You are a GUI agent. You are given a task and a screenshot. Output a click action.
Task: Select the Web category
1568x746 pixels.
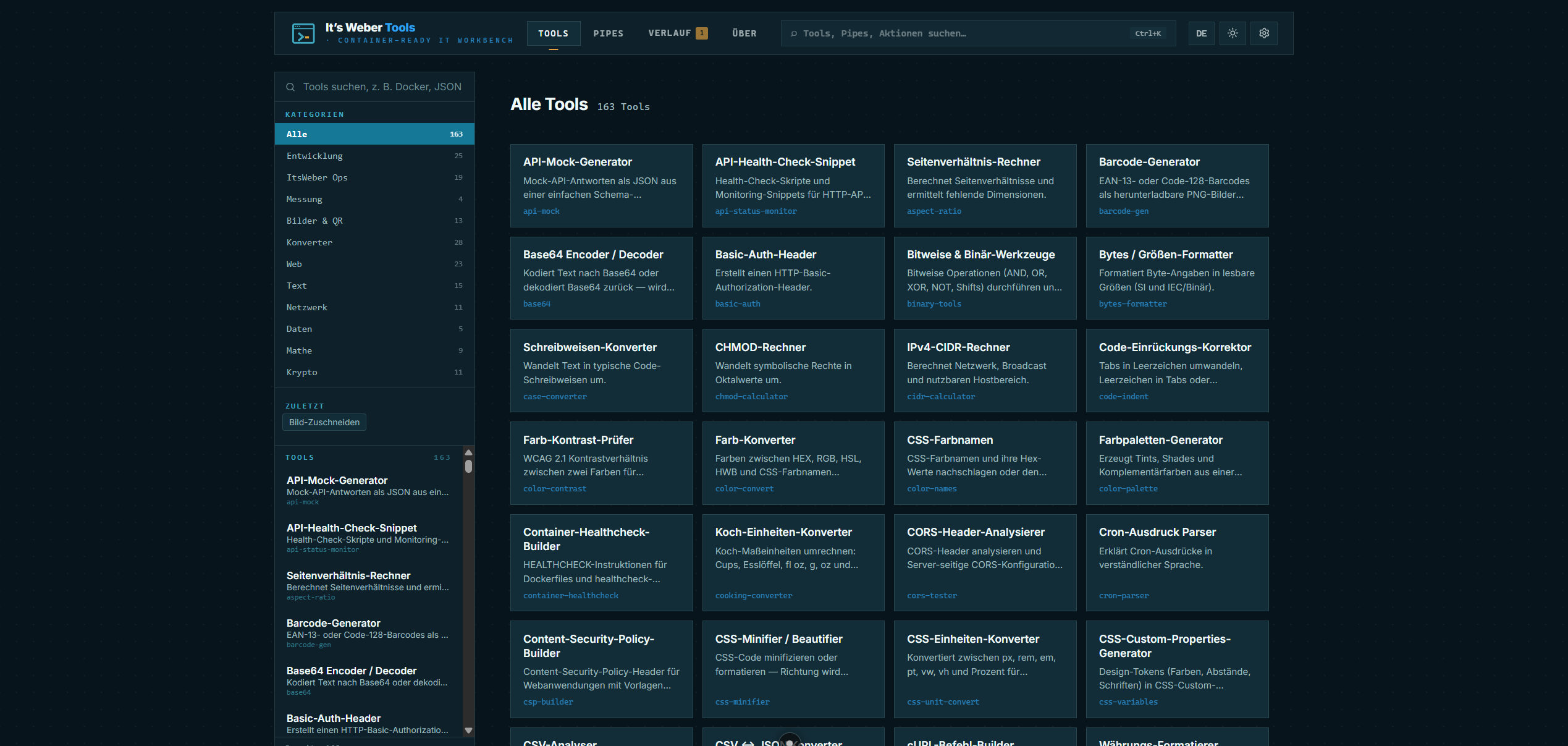tap(374, 264)
